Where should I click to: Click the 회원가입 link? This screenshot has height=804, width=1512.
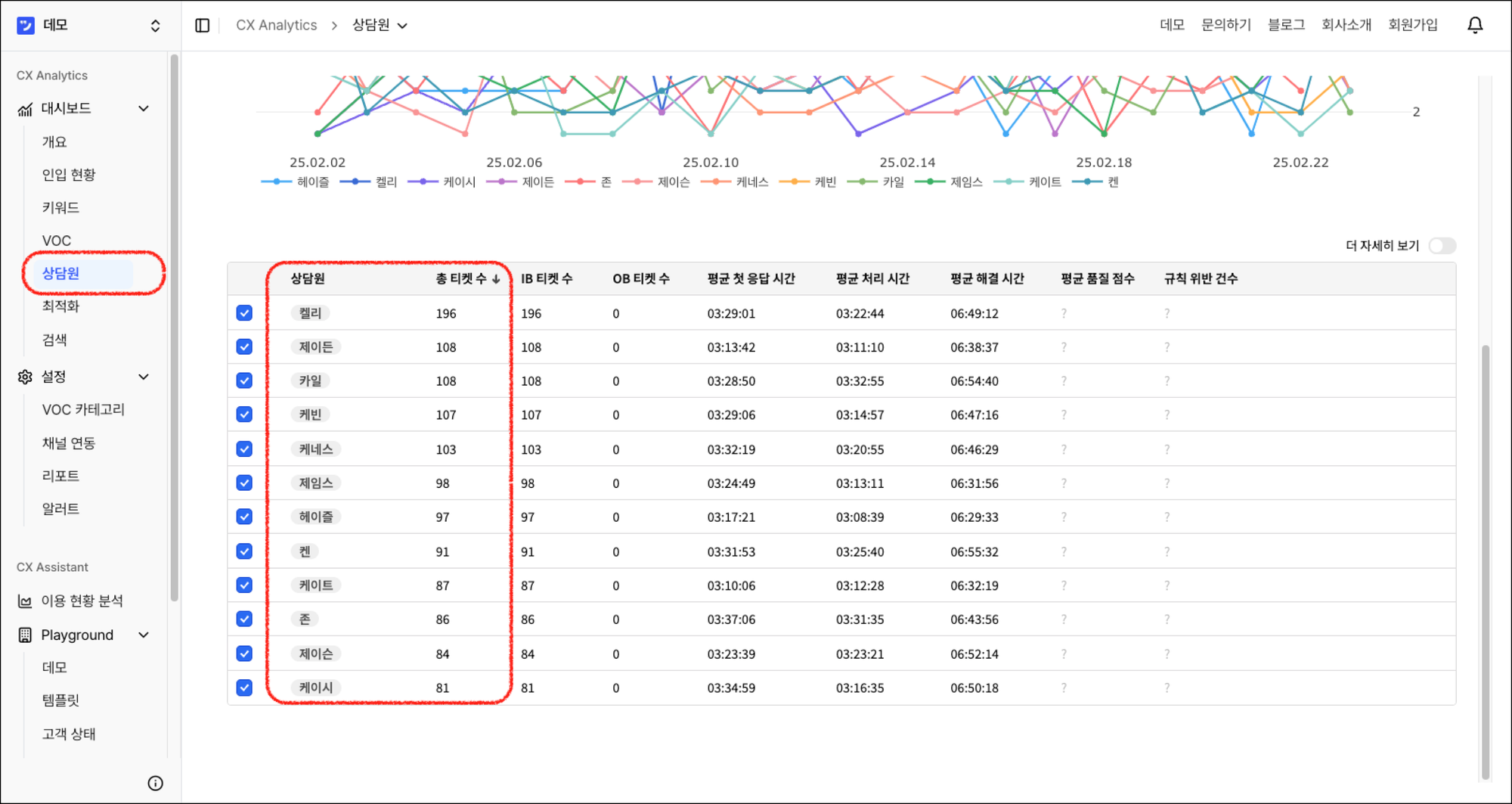click(x=1413, y=24)
